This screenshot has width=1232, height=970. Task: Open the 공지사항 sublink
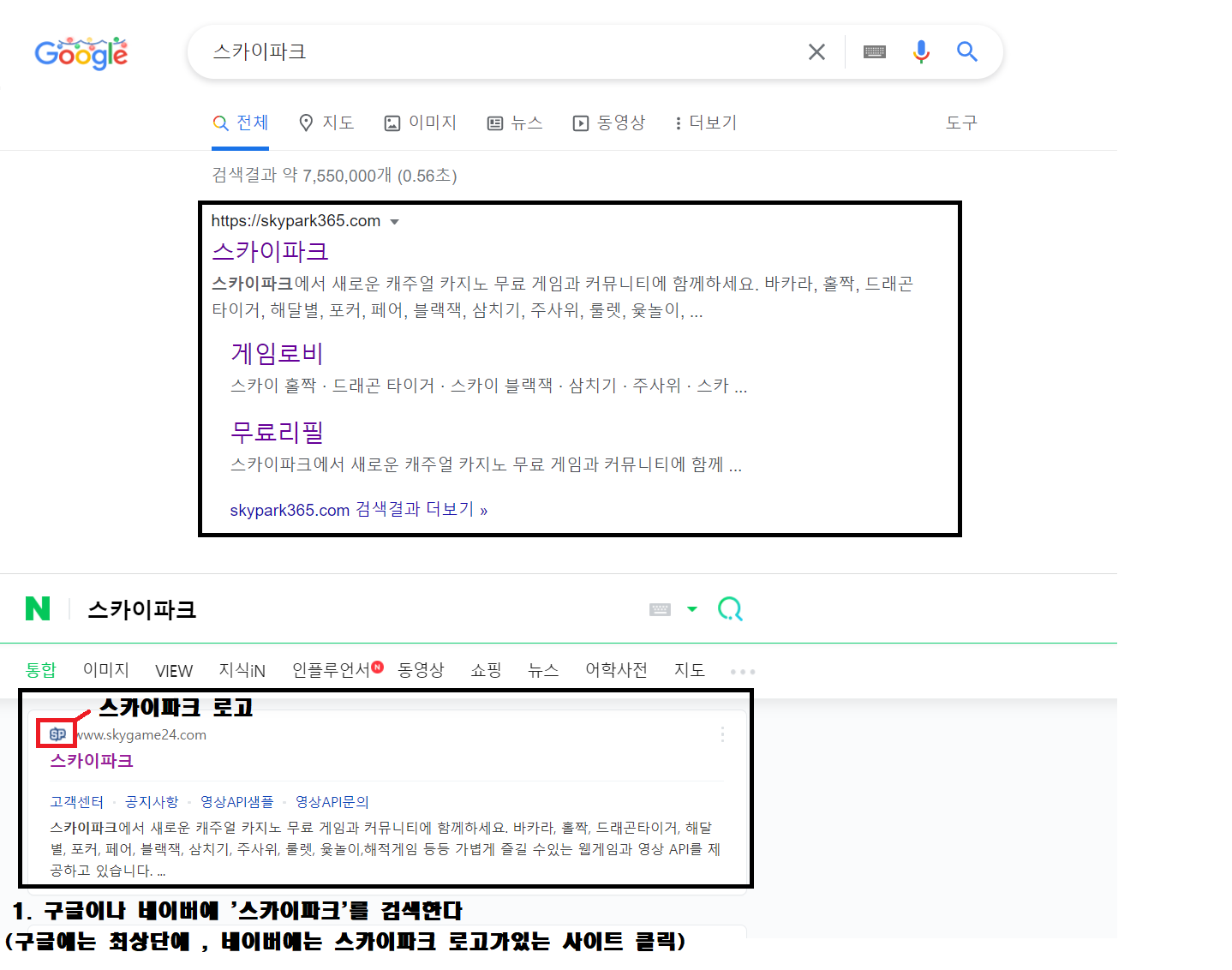tap(152, 802)
